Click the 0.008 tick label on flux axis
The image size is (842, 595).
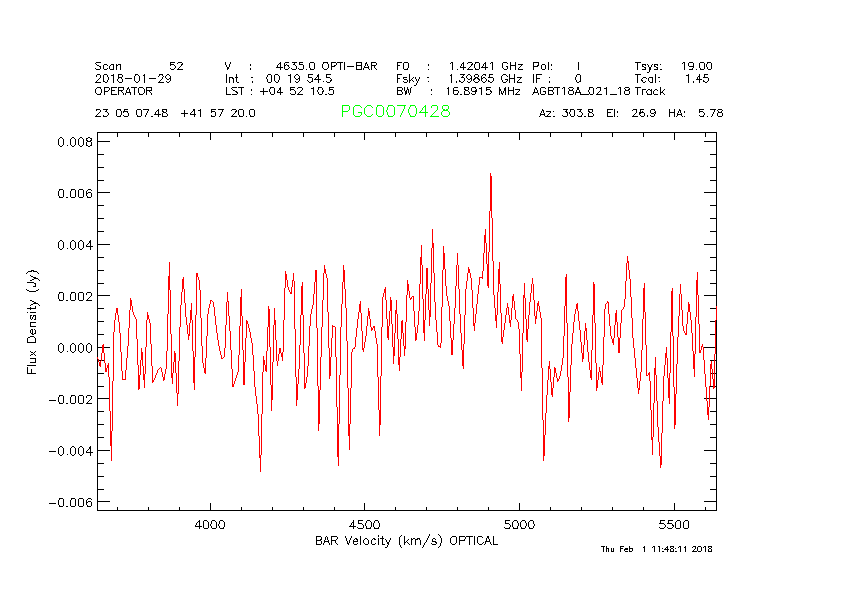(74, 142)
